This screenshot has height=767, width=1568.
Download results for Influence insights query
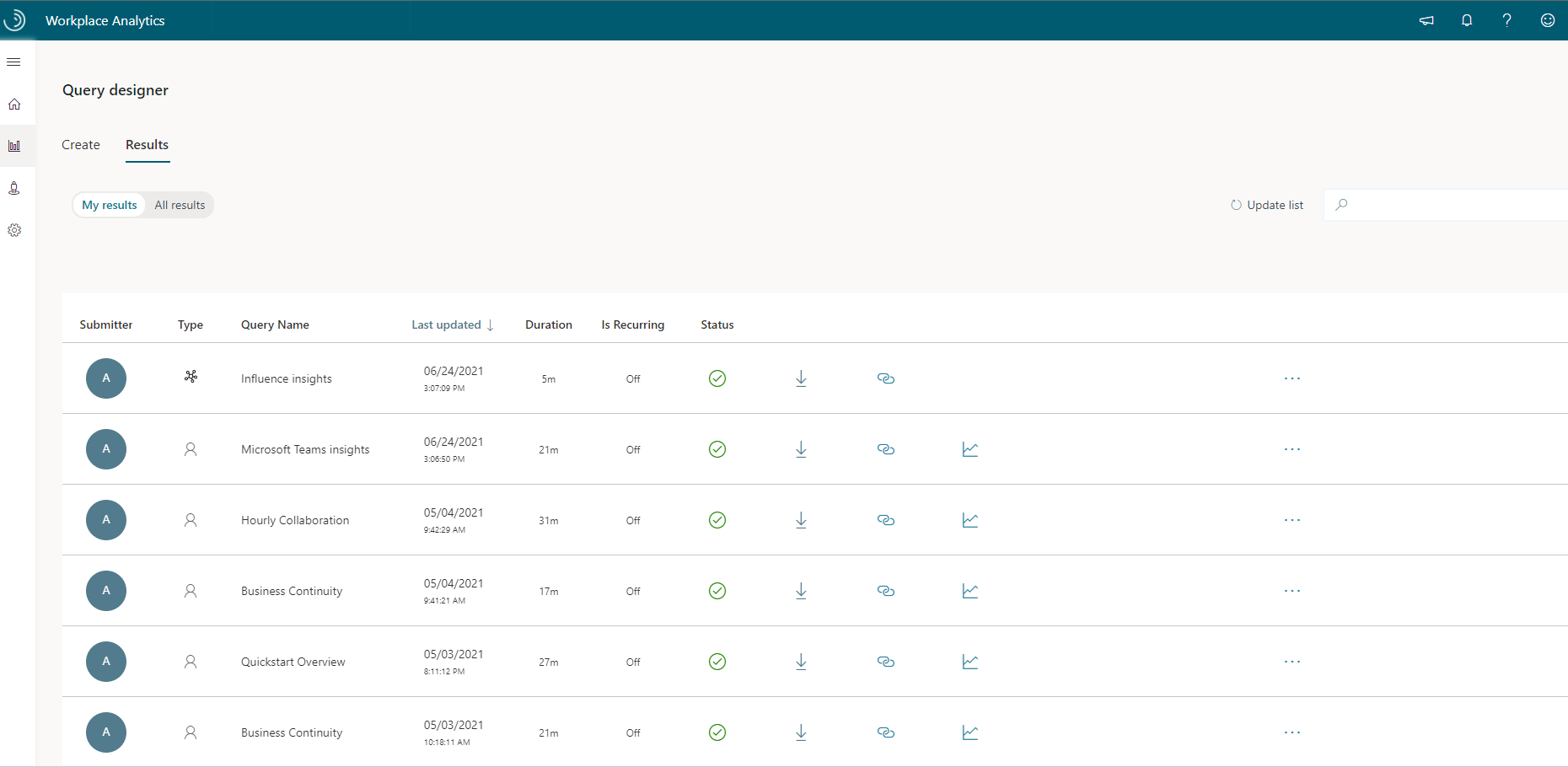pos(801,378)
